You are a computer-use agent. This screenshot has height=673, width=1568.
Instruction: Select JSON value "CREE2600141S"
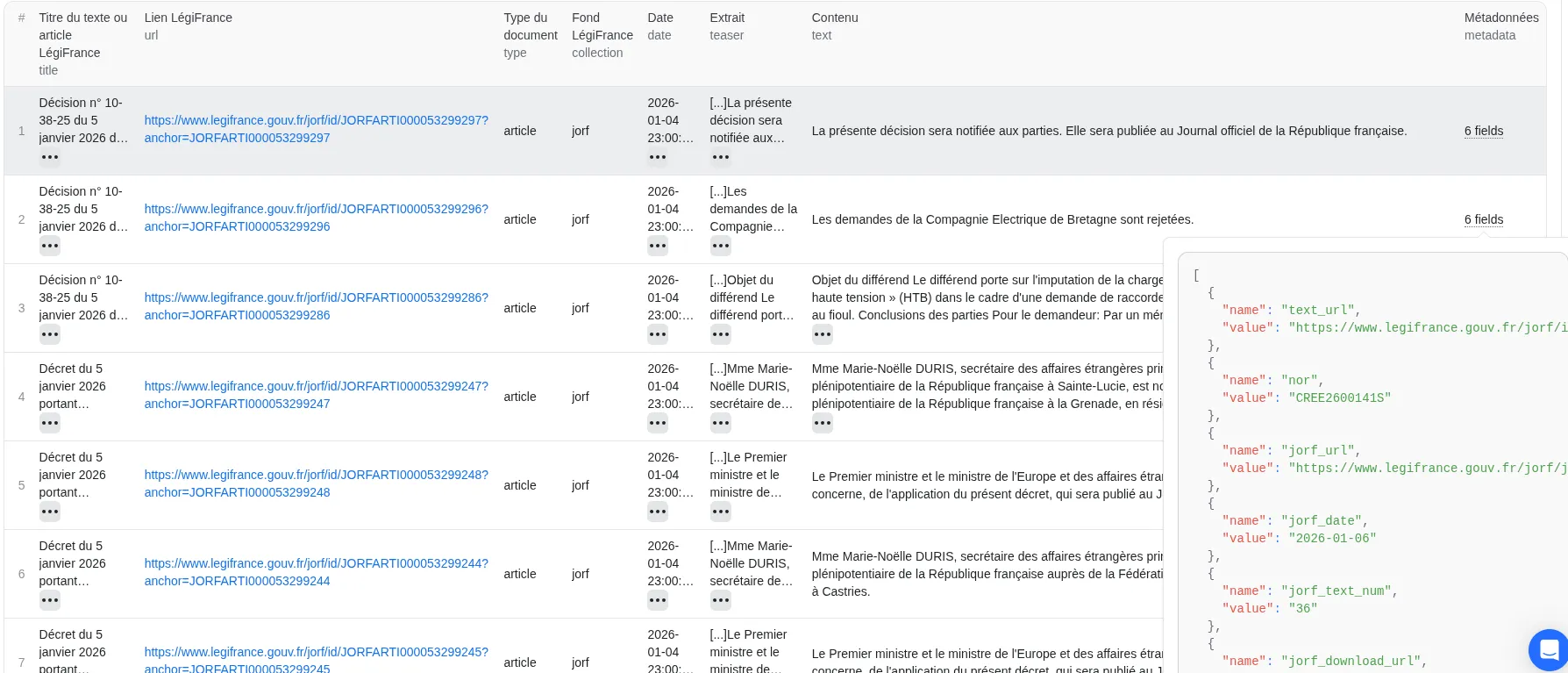pos(1339,397)
